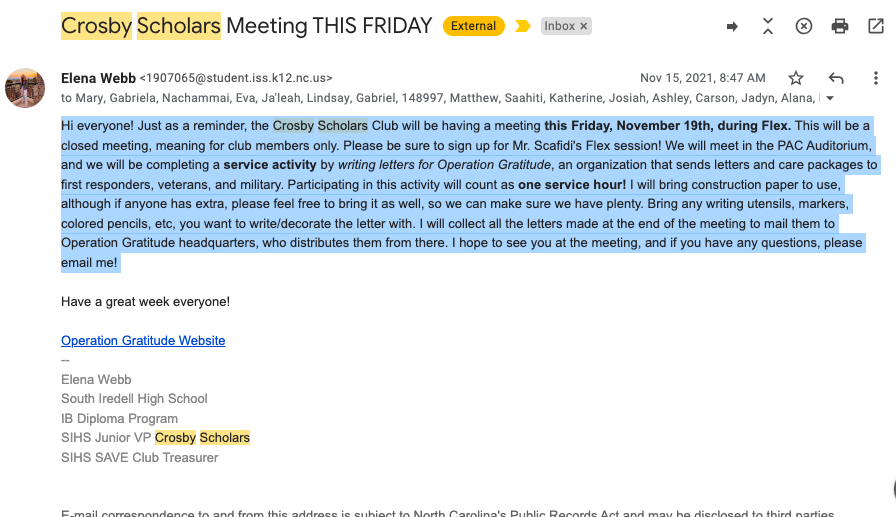The width and height of the screenshot is (896, 517).
Task: Star the Crosby Scholars email
Action: point(796,78)
